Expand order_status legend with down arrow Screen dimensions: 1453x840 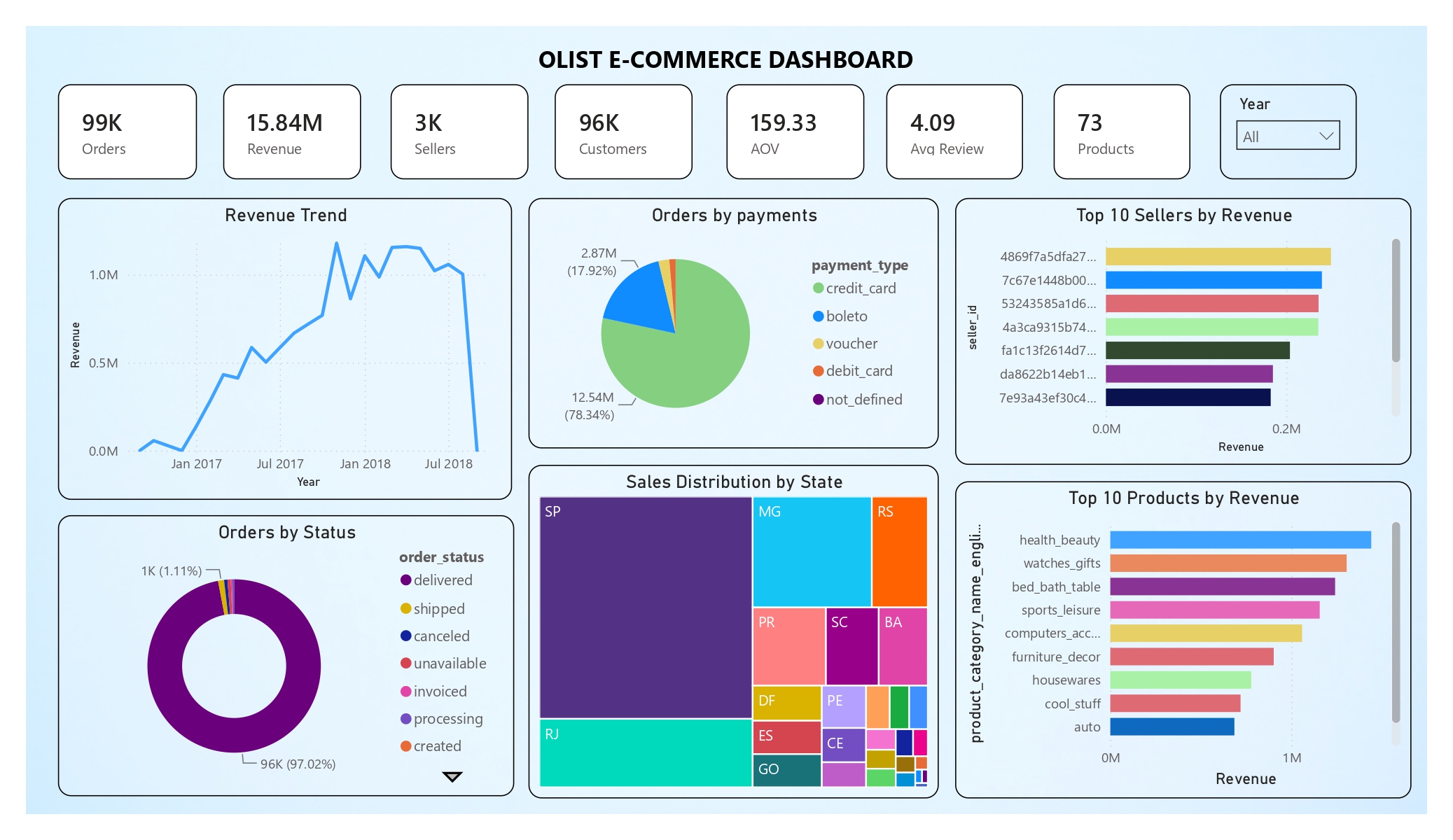point(452,776)
